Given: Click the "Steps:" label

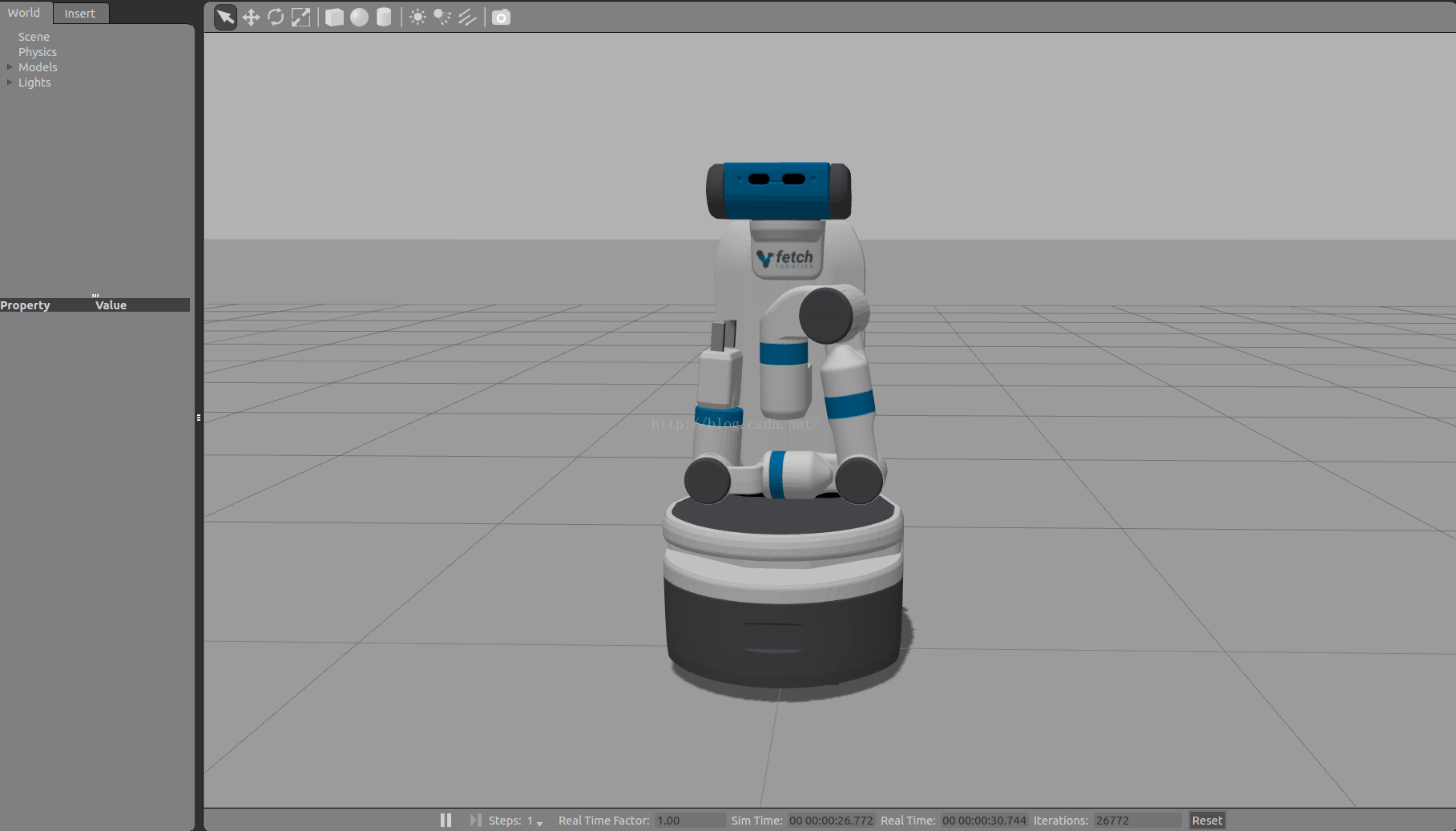Looking at the screenshot, I should (505, 821).
